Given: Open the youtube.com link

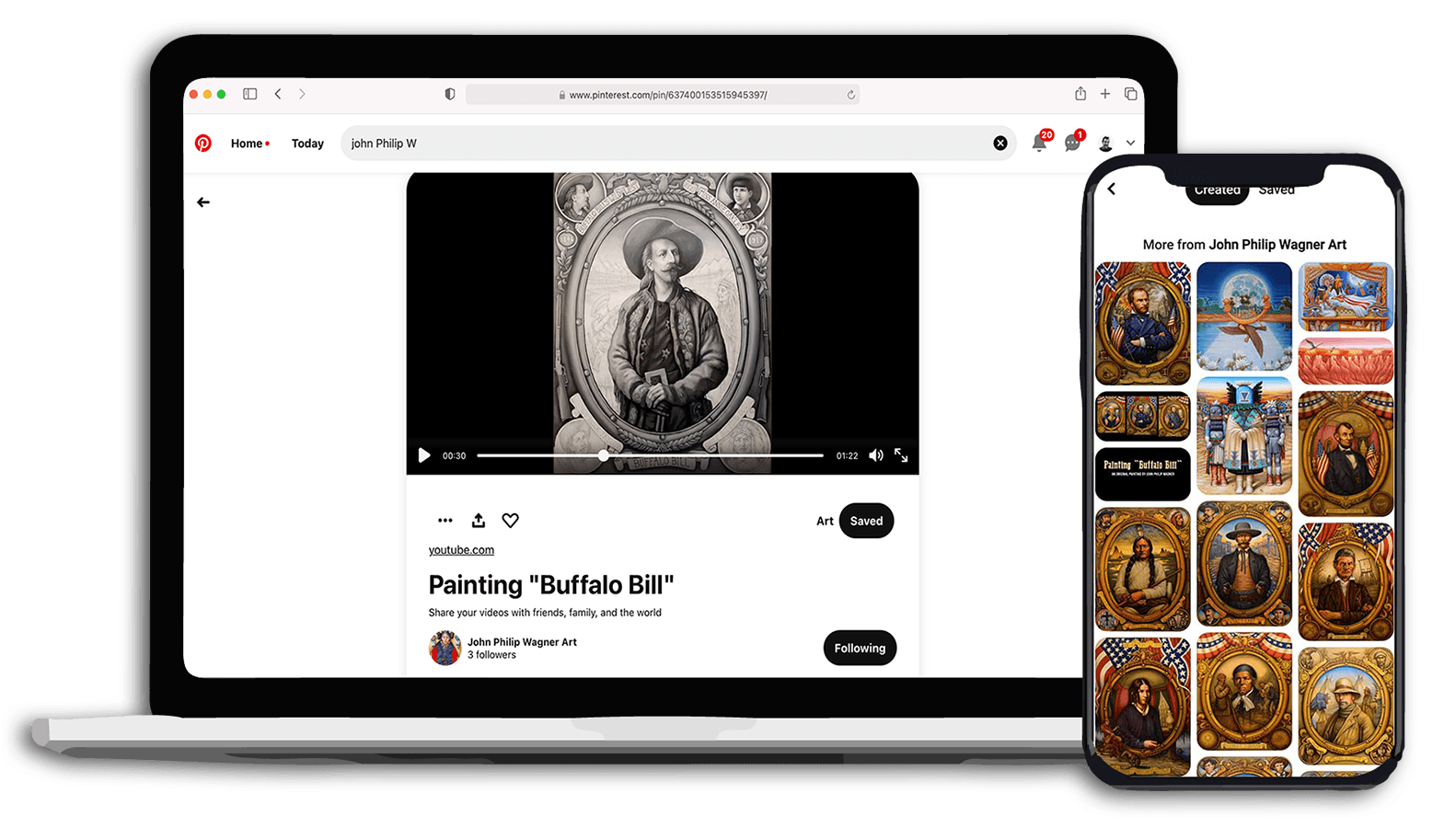Looking at the screenshot, I should (461, 550).
